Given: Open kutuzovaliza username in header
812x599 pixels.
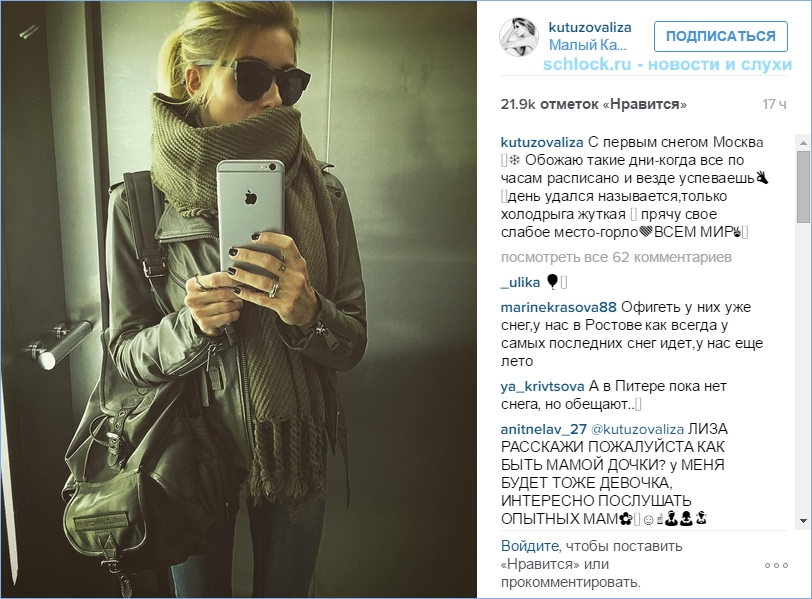Looking at the screenshot, I should 590,27.
